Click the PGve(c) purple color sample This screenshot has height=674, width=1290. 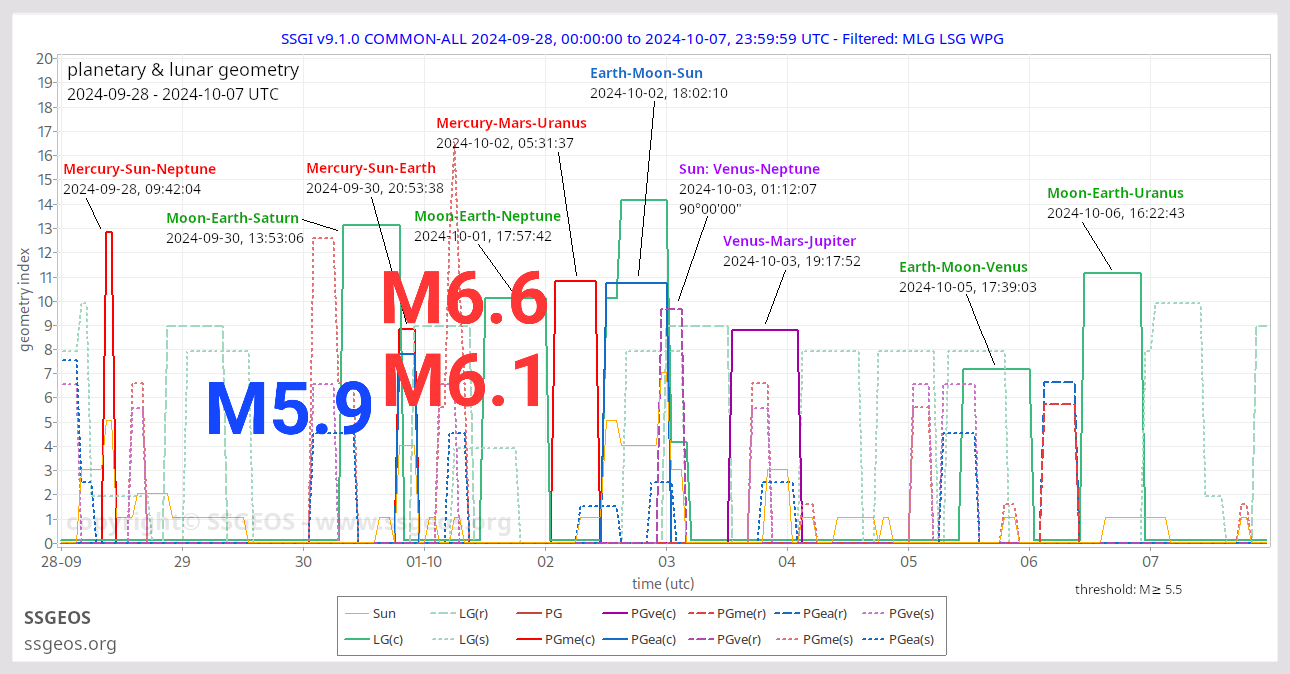tap(613, 613)
